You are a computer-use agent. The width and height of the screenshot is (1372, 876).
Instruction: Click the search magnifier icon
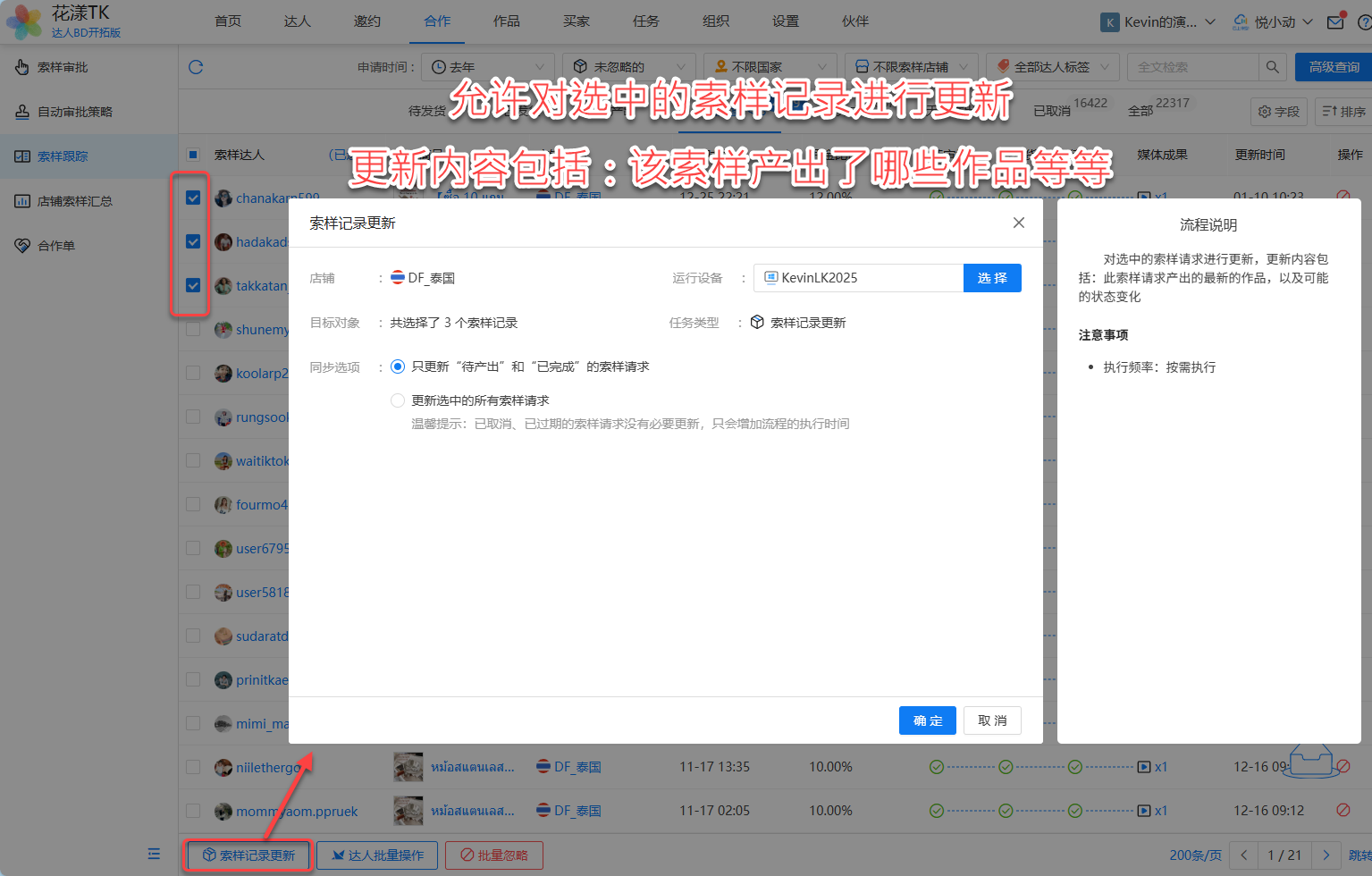(1272, 67)
